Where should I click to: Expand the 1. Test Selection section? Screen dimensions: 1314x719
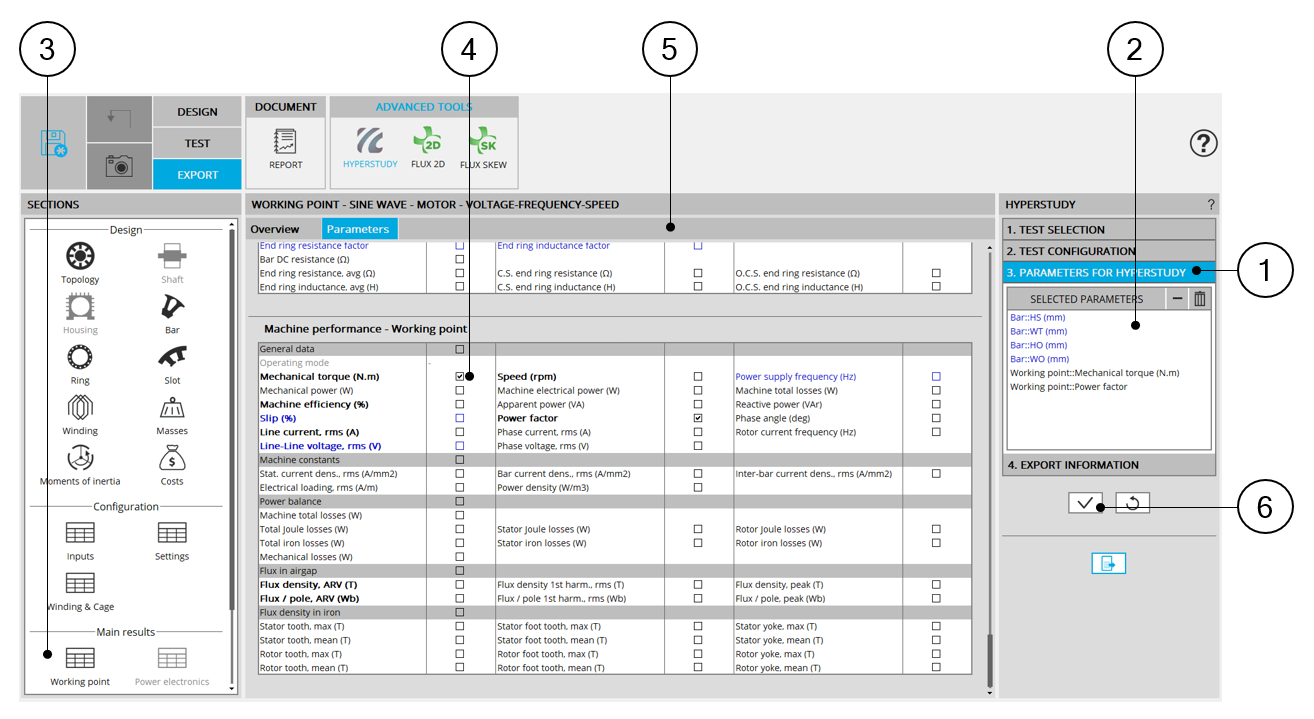pos(1108,230)
